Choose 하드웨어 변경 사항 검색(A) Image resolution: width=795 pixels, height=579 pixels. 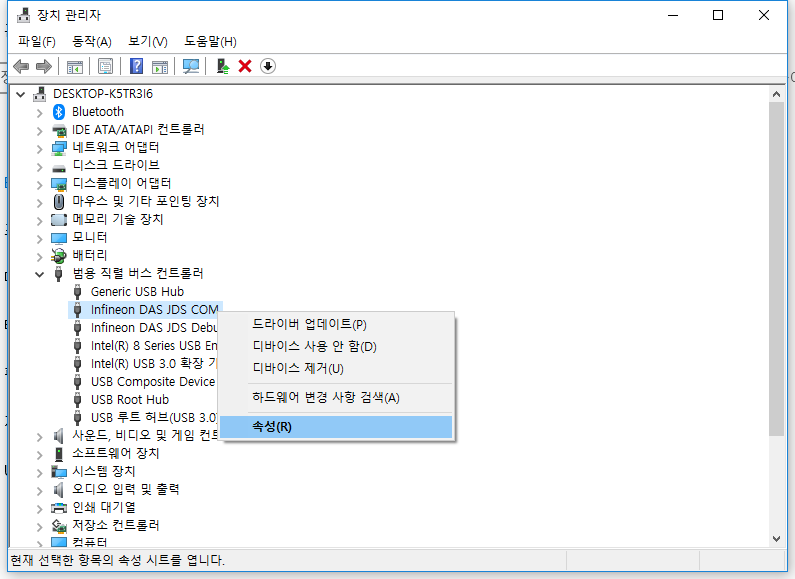click(337, 397)
